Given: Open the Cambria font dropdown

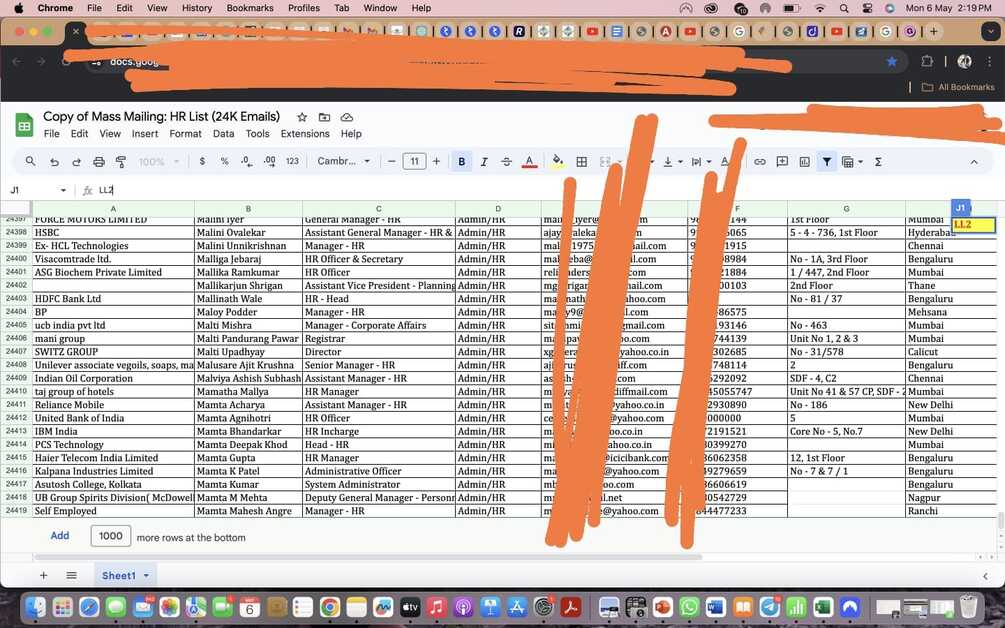Looking at the screenshot, I should click(x=344, y=161).
